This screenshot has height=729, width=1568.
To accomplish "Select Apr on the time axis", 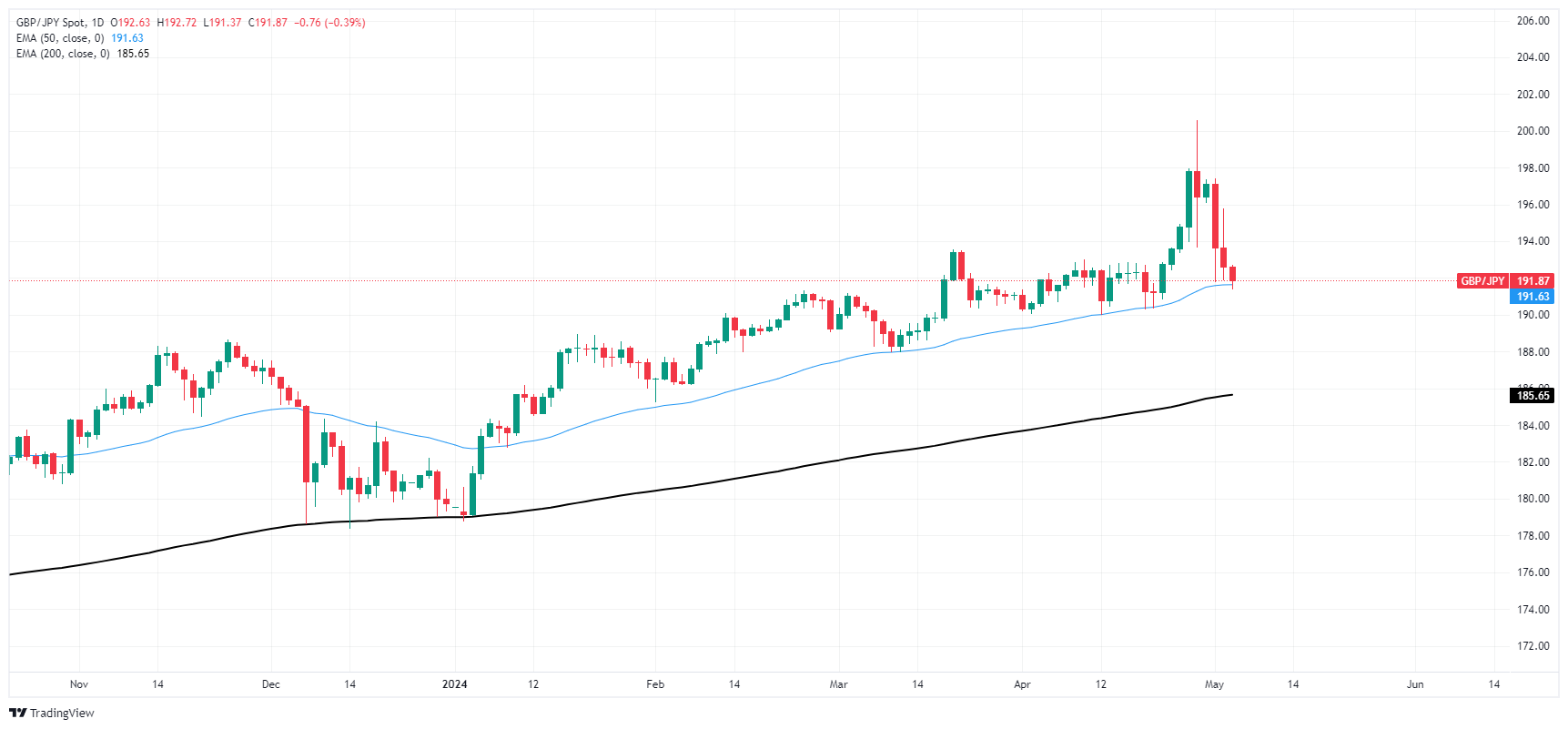I will (x=1022, y=684).
